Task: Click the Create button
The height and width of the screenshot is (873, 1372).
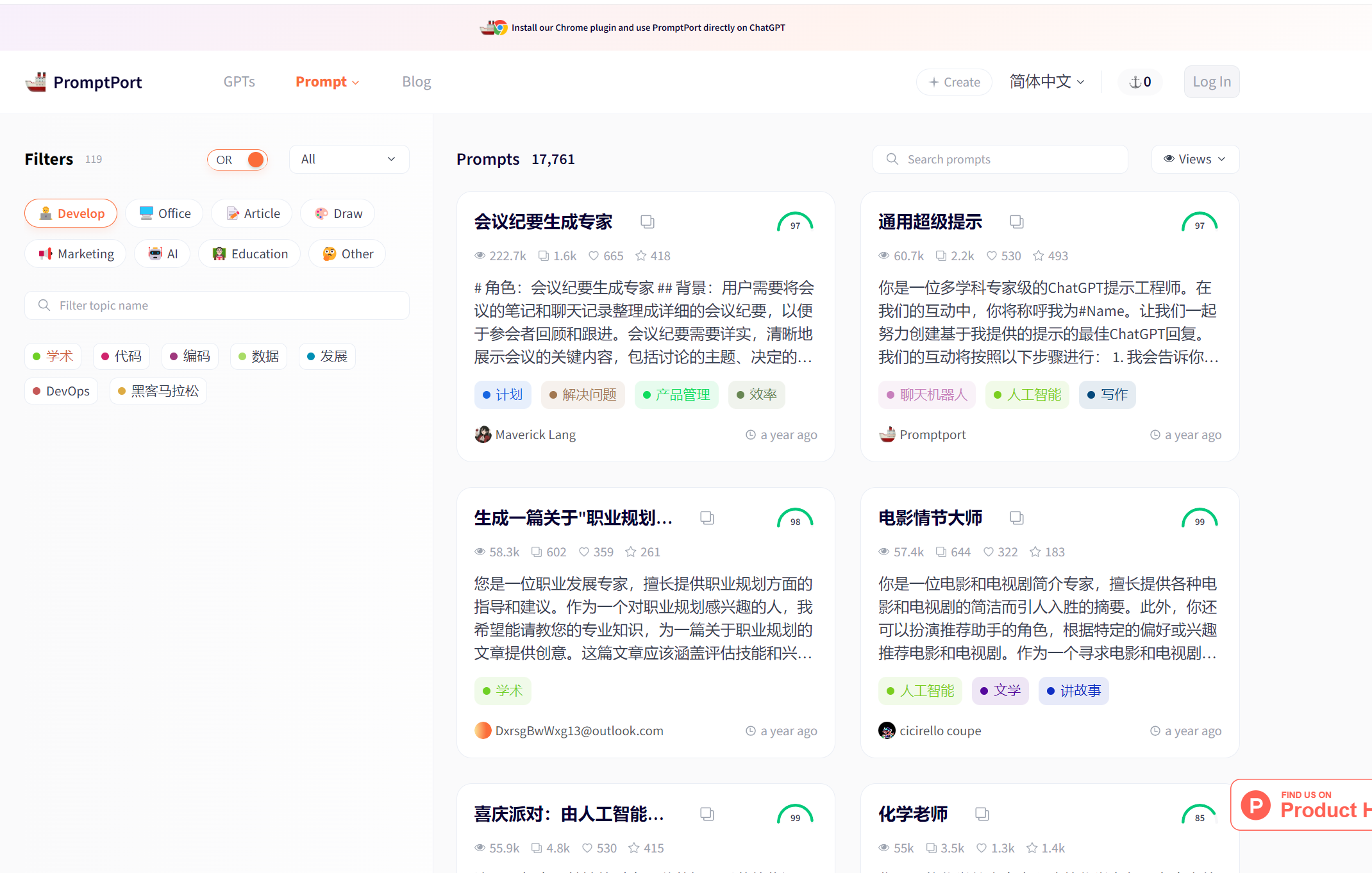Action: click(954, 82)
